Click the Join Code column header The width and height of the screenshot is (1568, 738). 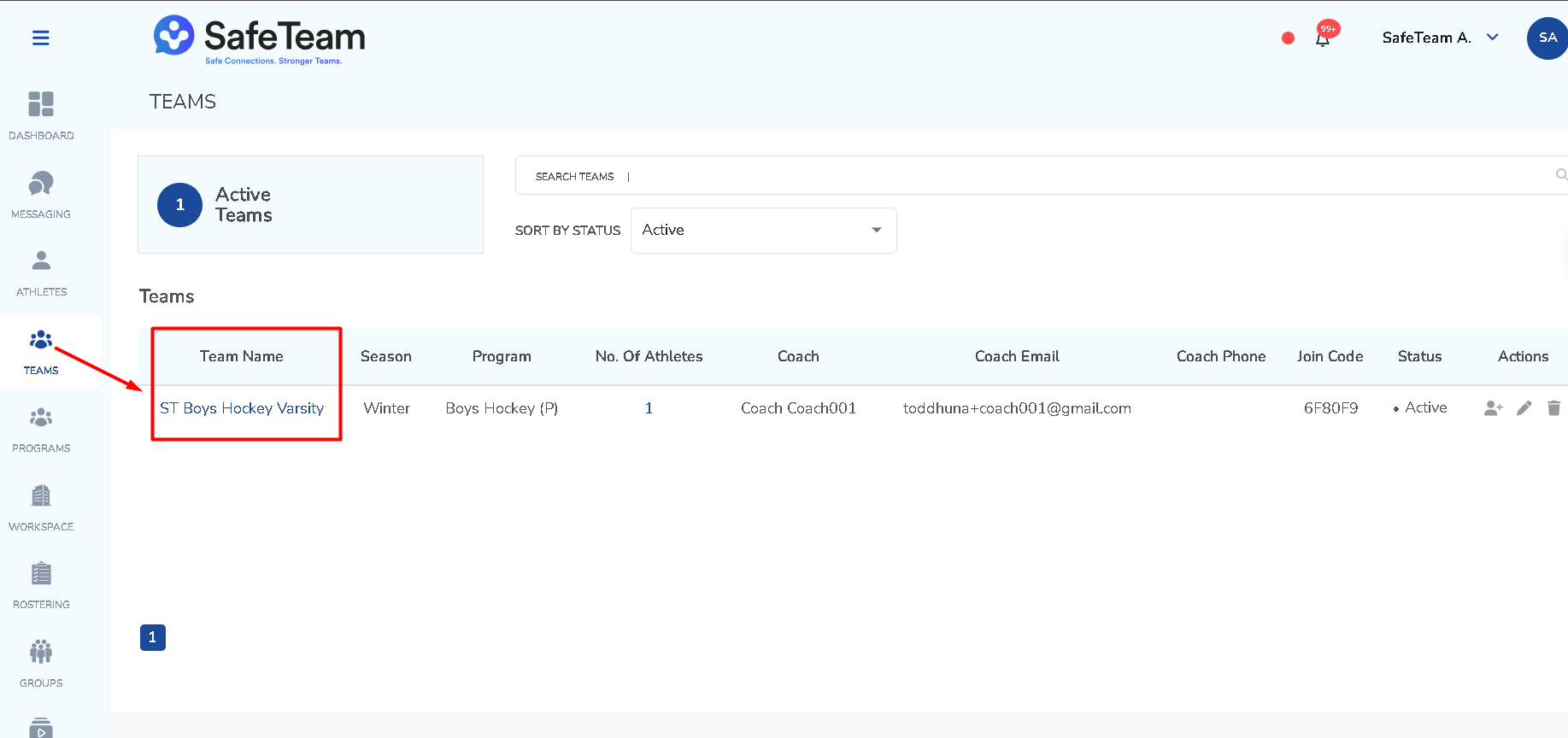pos(1330,356)
